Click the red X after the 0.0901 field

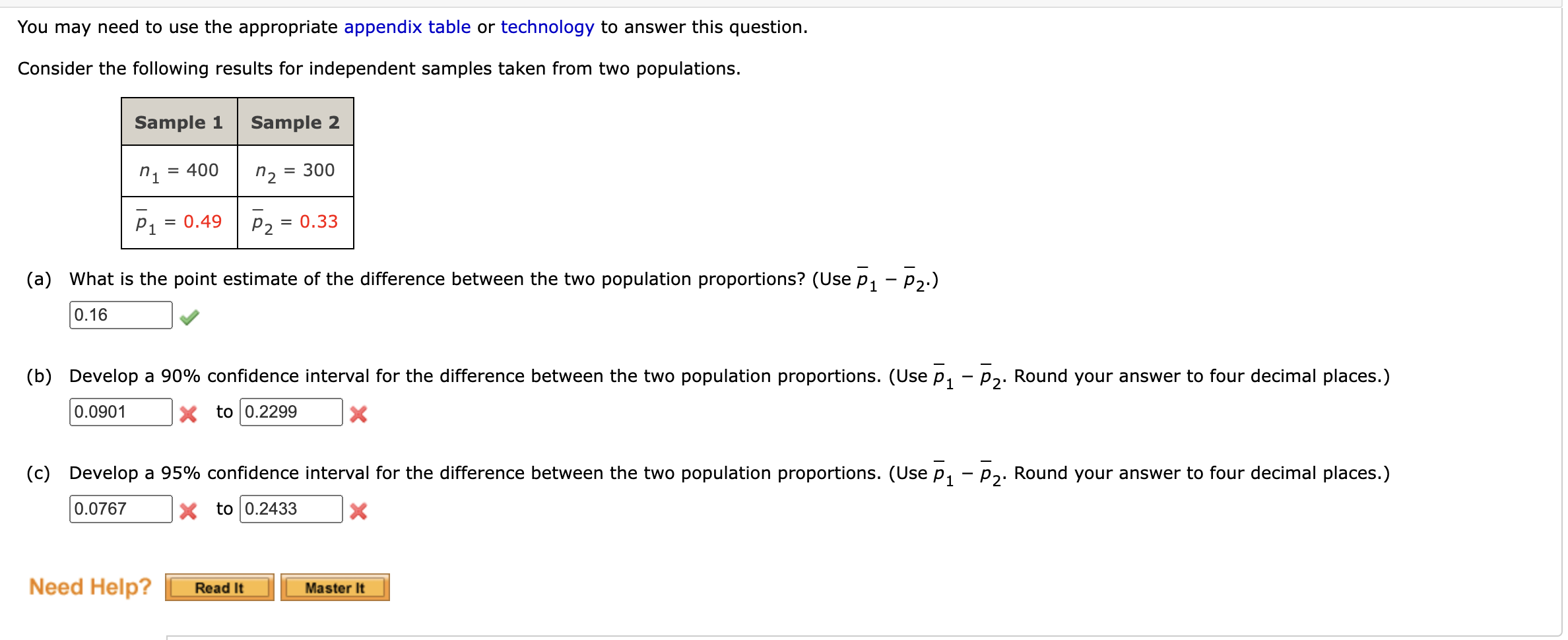[x=188, y=414]
